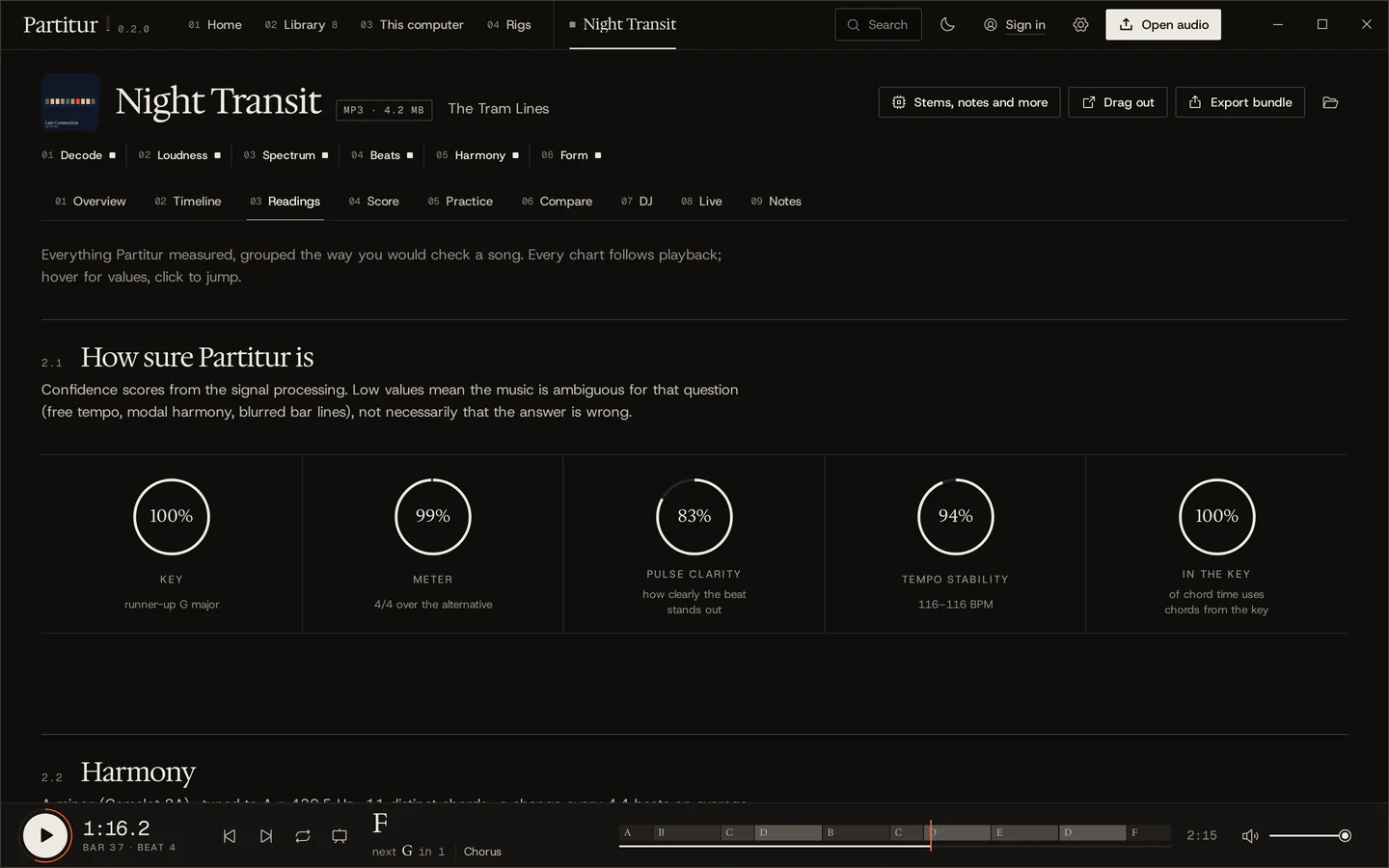Open the Rigs tab
The width and height of the screenshot is (1389, 868).
(509, 25)
